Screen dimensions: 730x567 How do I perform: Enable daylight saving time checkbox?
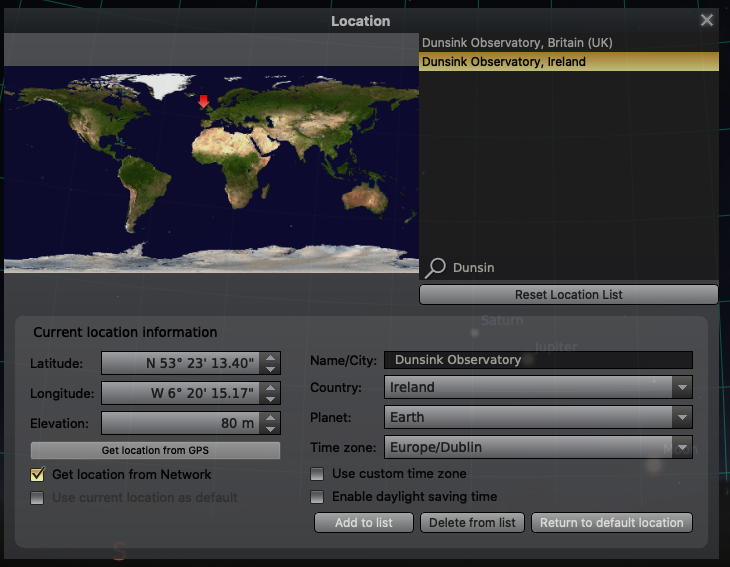tap(317, 497)
